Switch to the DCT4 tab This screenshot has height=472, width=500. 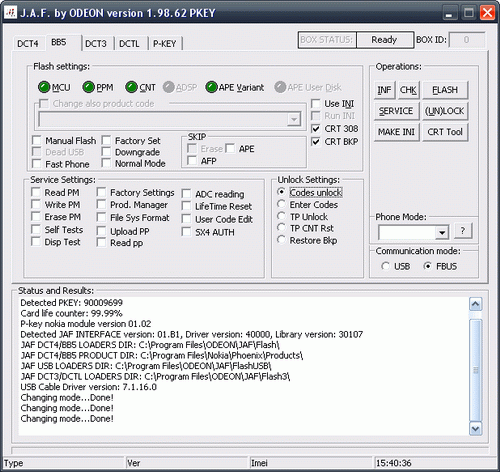point(28,44)
